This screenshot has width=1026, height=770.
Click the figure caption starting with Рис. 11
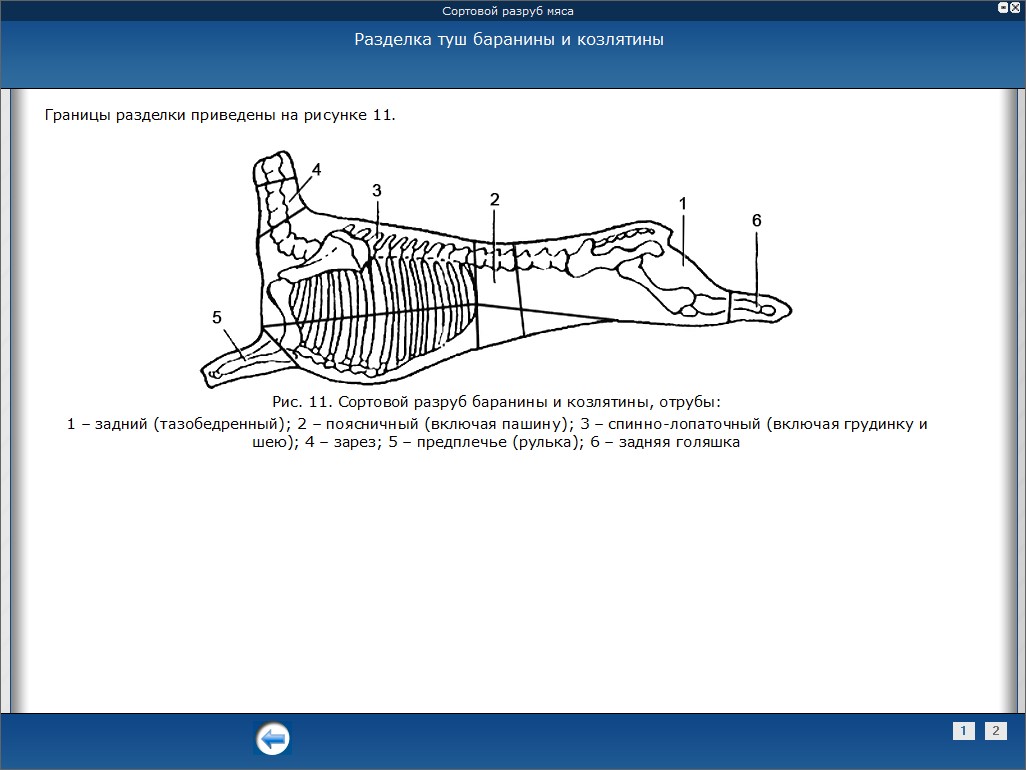tap(496, 402)
